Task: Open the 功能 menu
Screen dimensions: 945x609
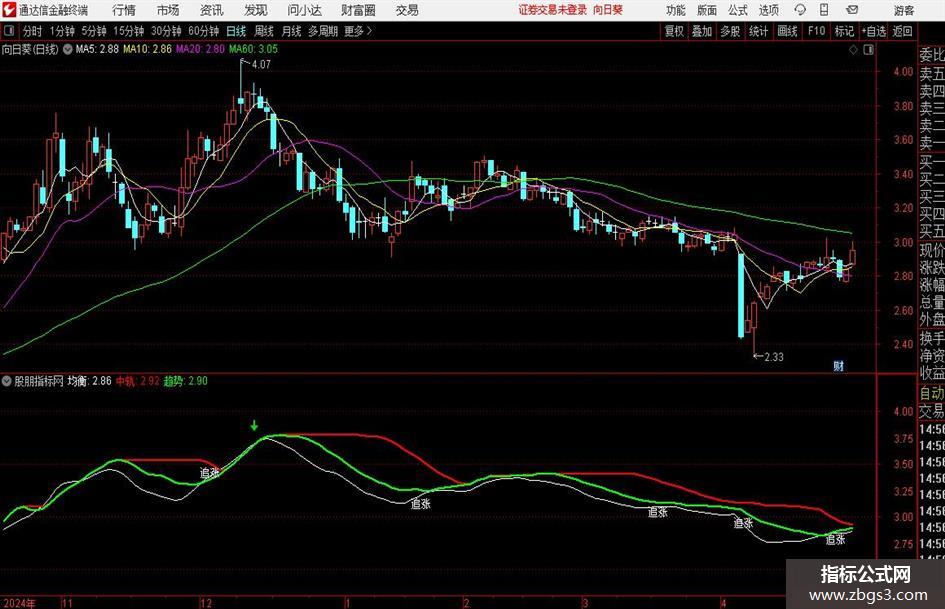Action: click(x=676, y=10)
